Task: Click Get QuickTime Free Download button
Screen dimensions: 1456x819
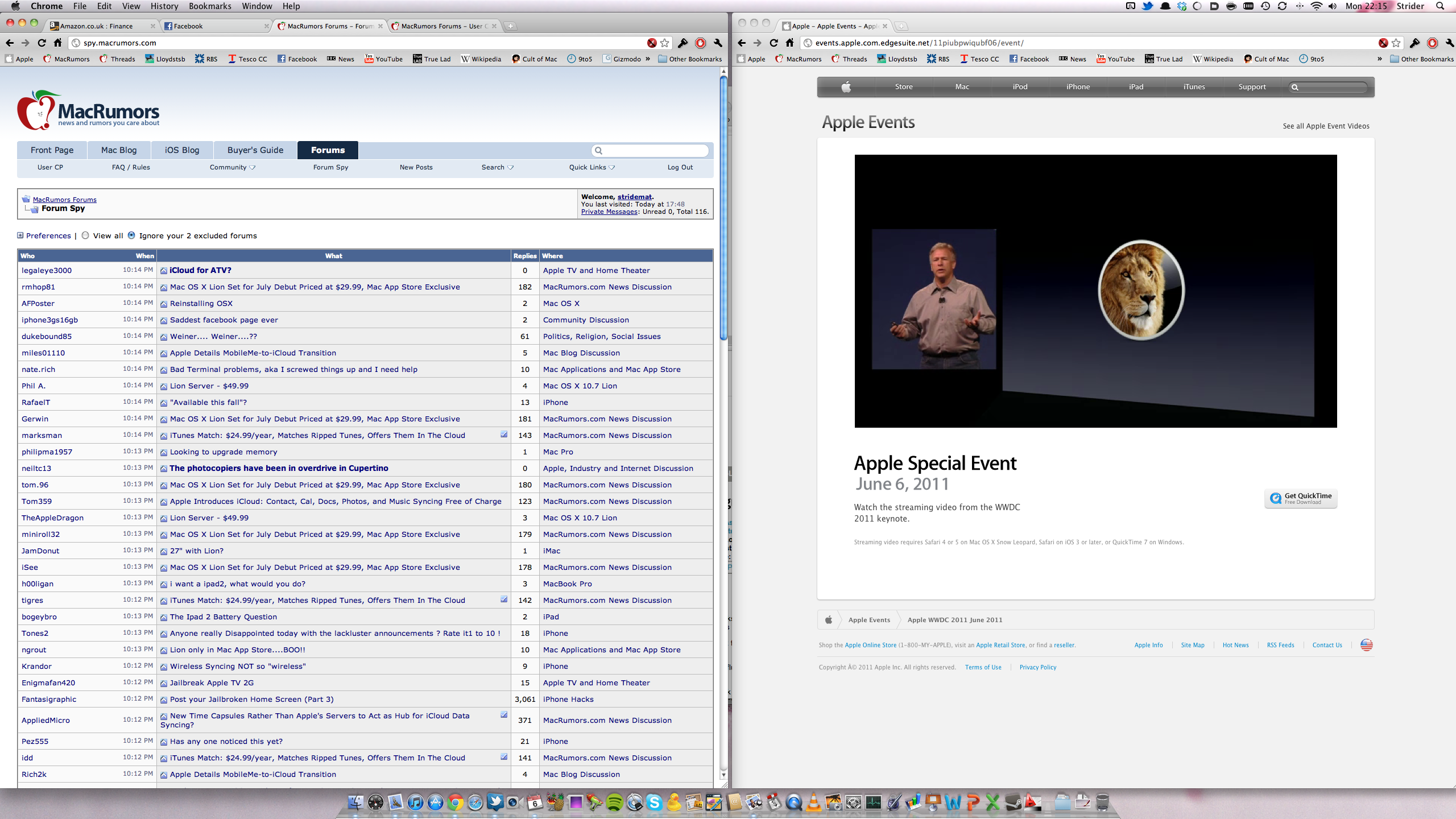Action: (x=1301, y=498)
